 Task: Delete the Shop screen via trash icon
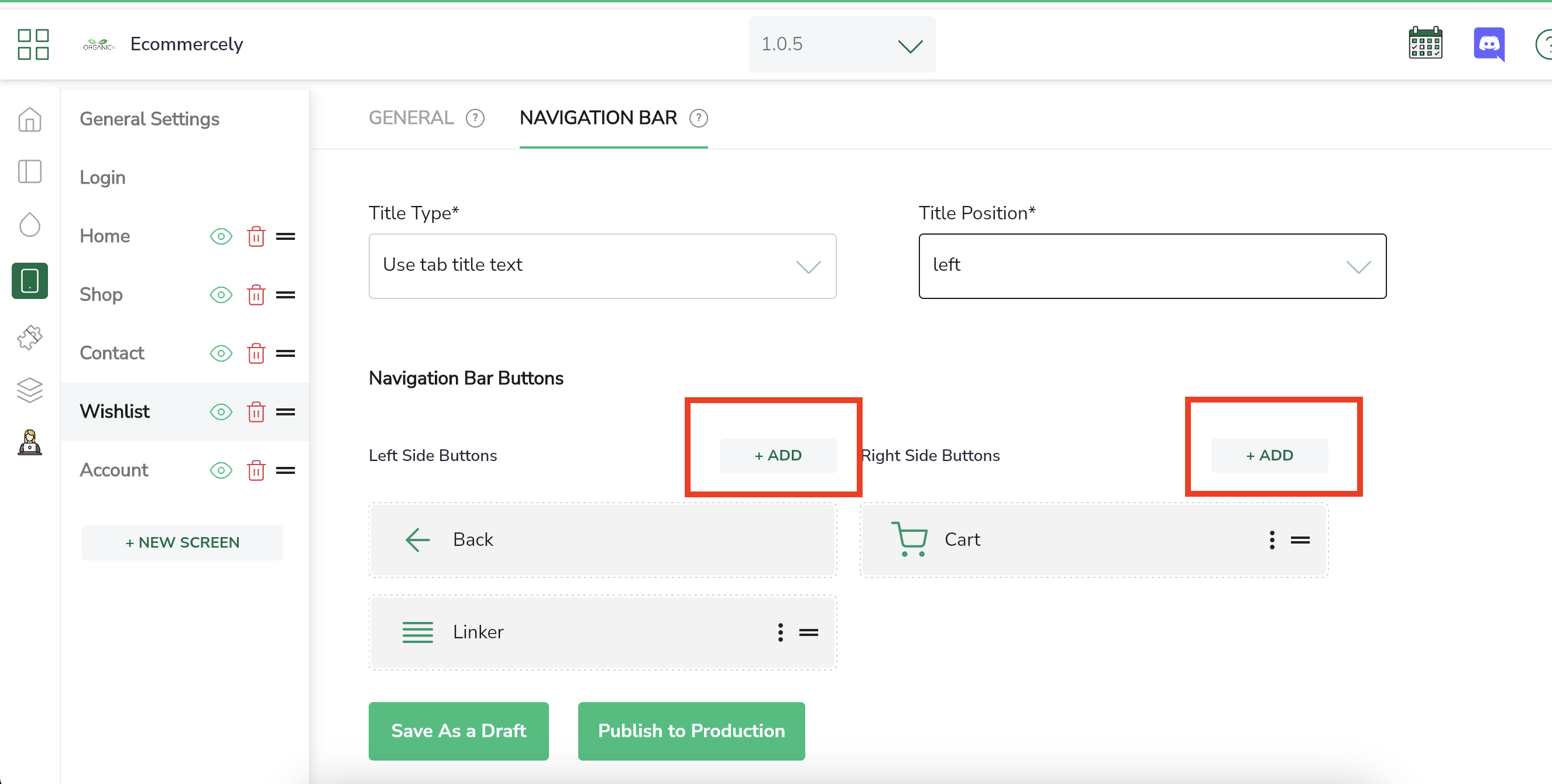(256, 295)
